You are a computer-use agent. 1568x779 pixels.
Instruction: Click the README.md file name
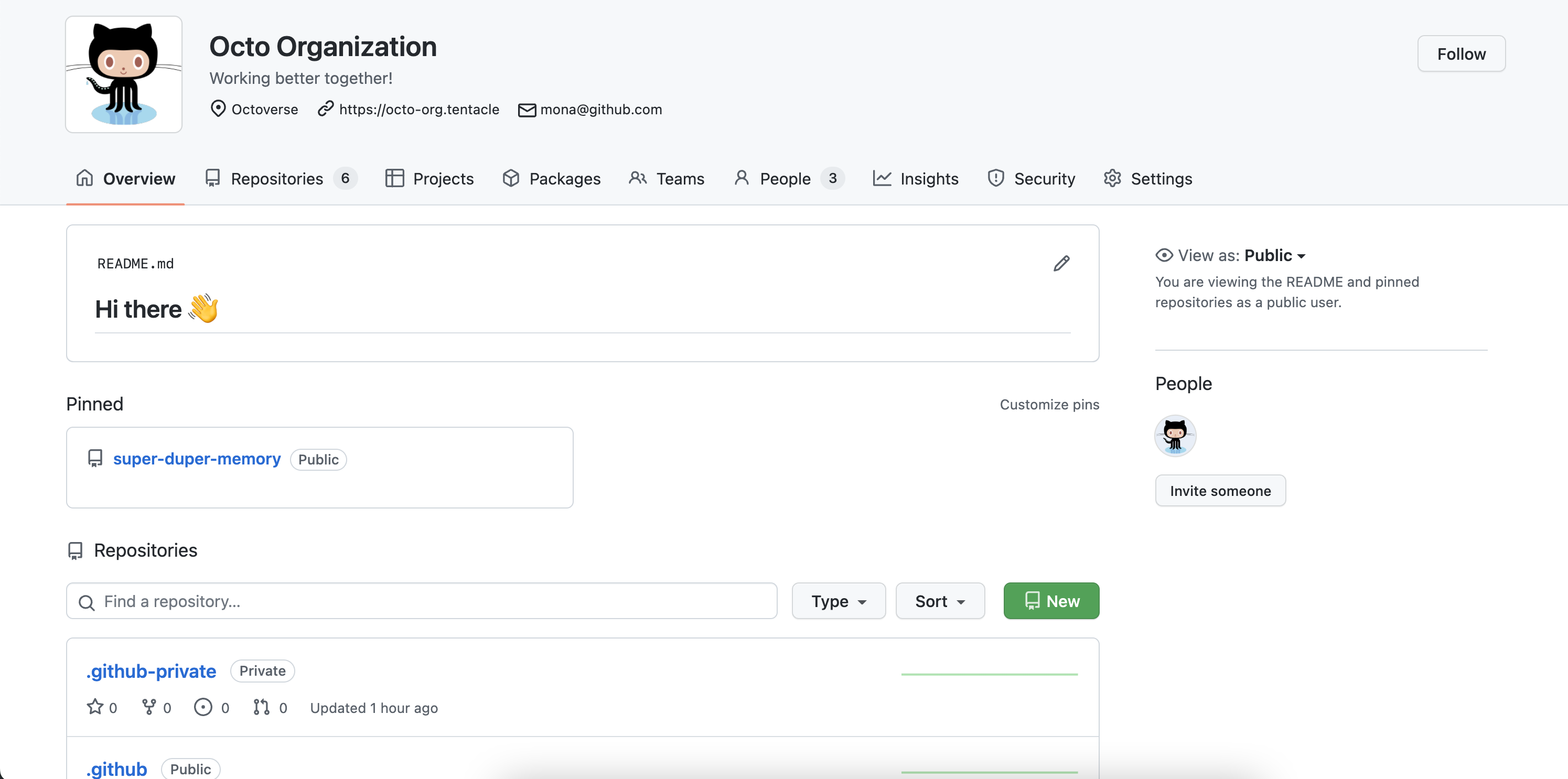click(x=136, y=264)
